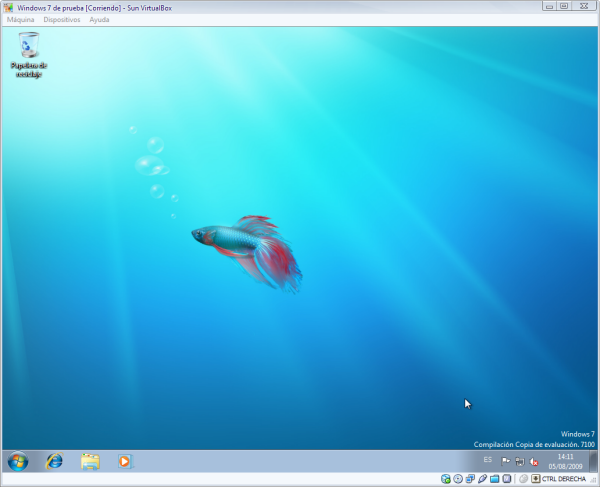Viewport: 600px width, 487px height.
Task: Open the Action Center flag tray icon
Action: pyautogui.click(x=506, y=461)
